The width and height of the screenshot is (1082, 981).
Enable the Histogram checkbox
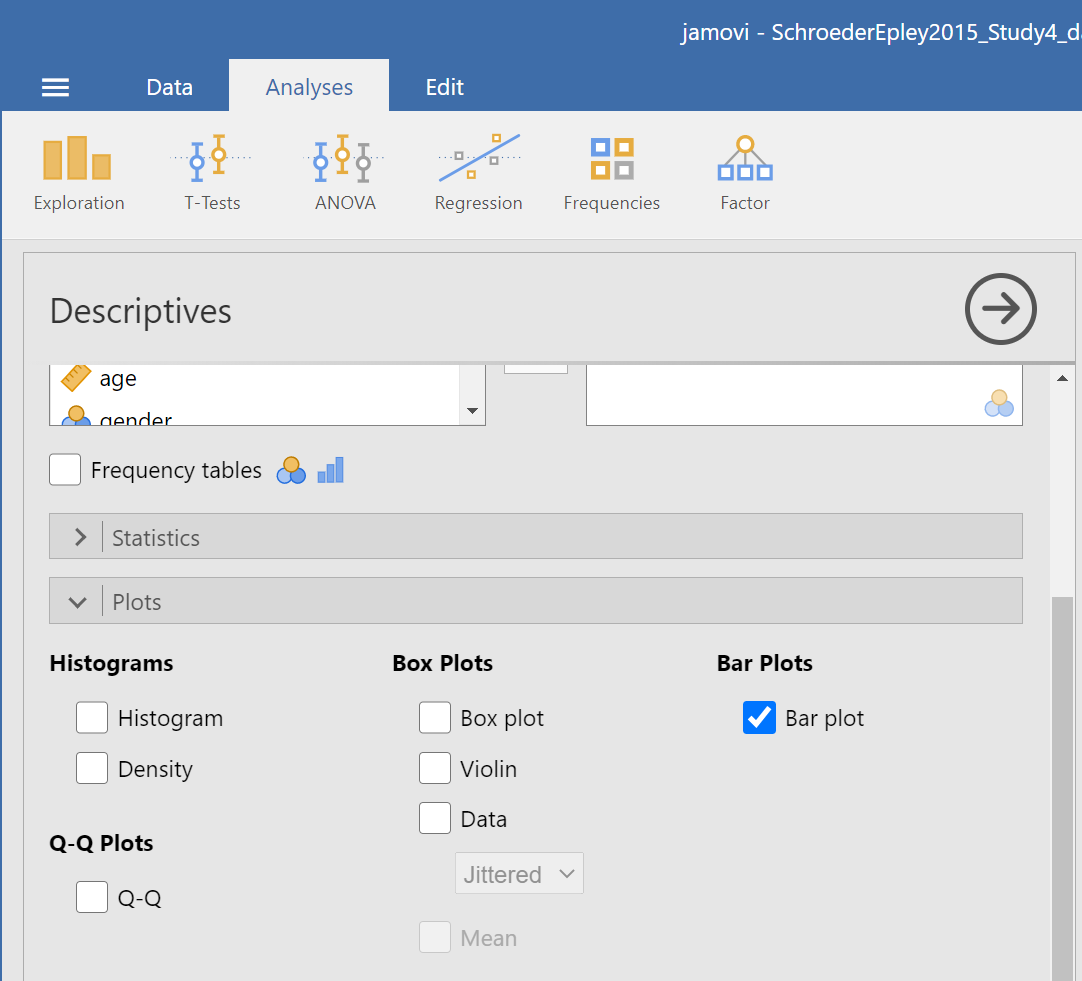coord(92,718)
